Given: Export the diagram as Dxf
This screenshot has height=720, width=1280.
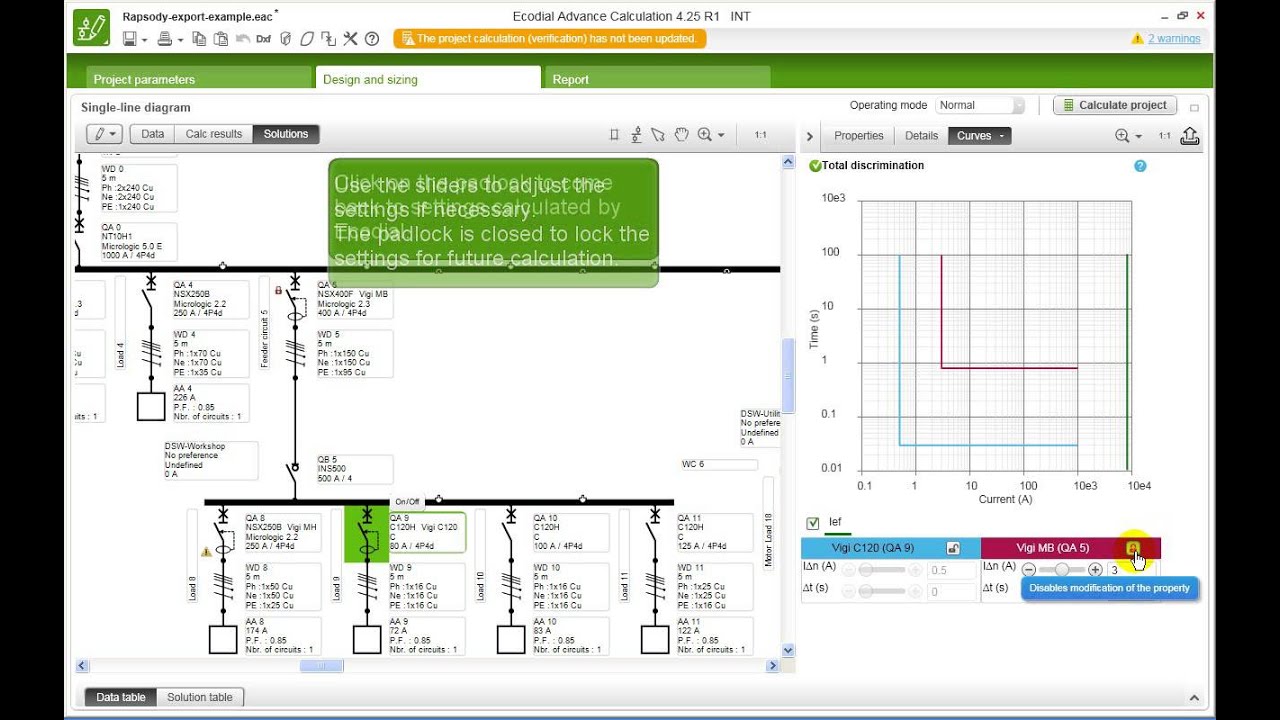Looking at the screenshot, I should click(264, 39).
